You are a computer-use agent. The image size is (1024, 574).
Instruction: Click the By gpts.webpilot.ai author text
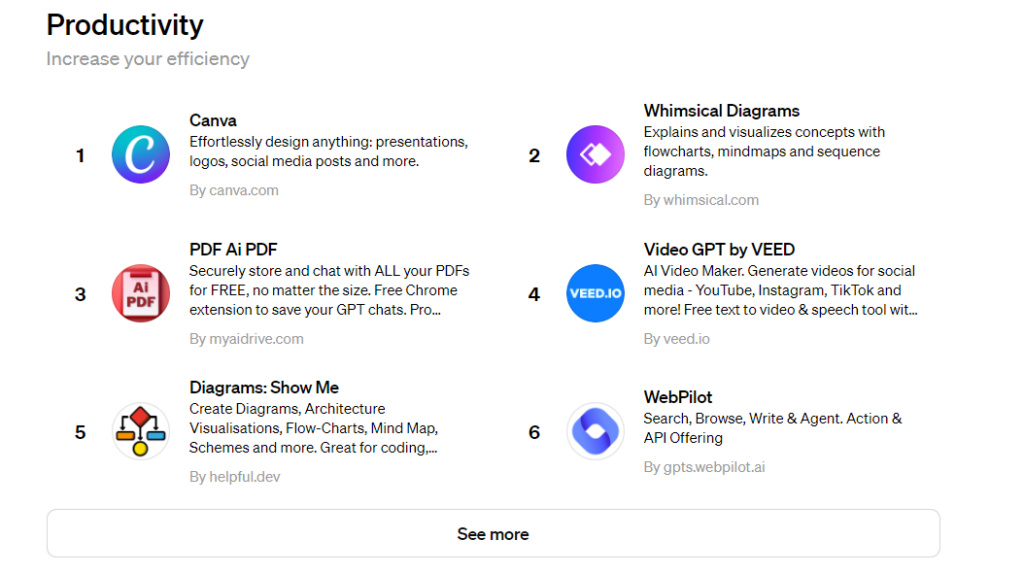pos(704,467)
